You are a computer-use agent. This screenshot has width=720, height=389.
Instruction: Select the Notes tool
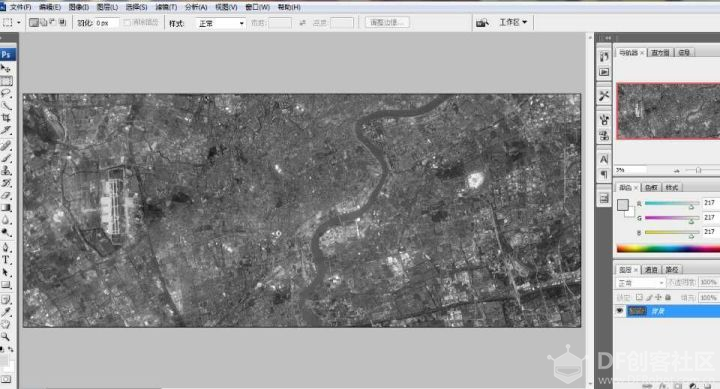click(x=6, y=300)
